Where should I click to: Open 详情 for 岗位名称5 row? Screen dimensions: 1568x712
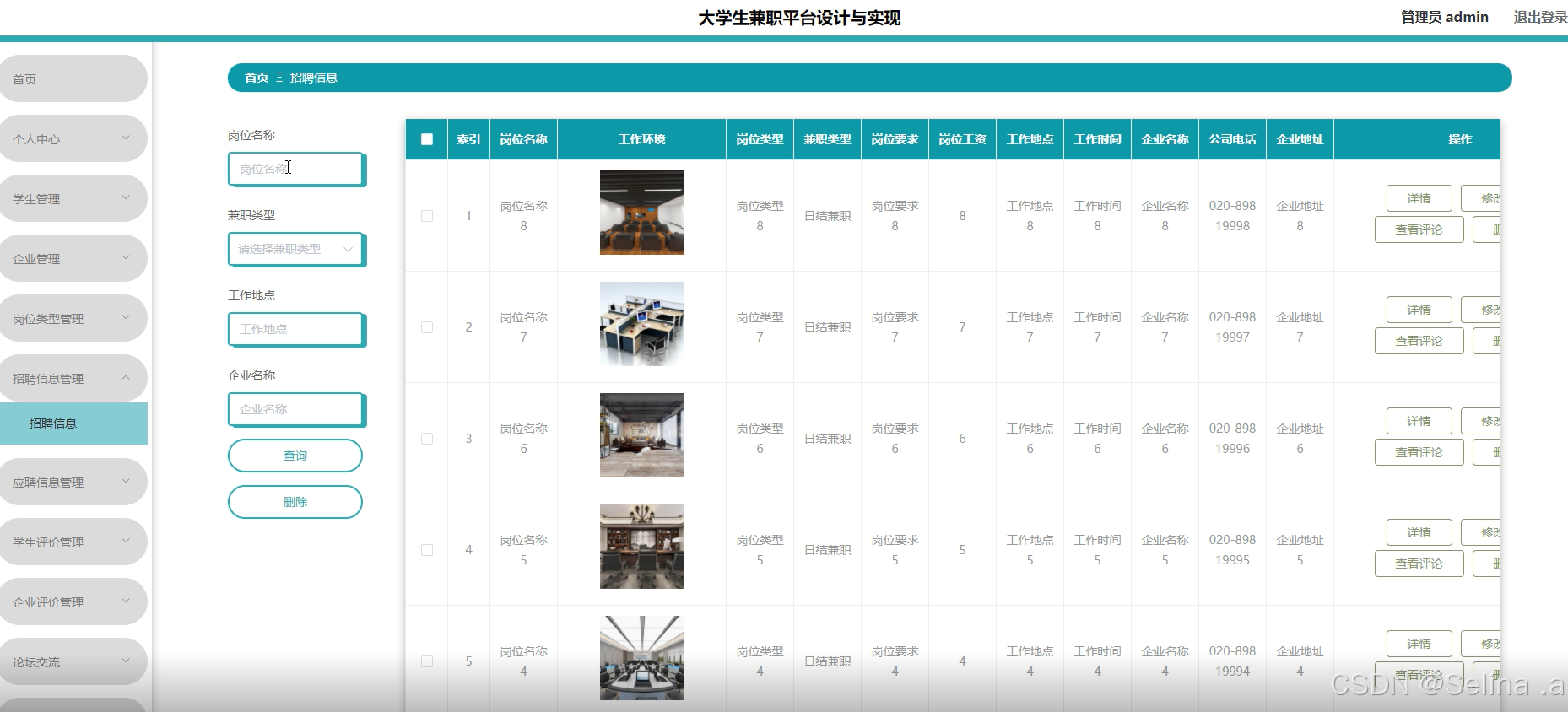(x=1419, y=532)
